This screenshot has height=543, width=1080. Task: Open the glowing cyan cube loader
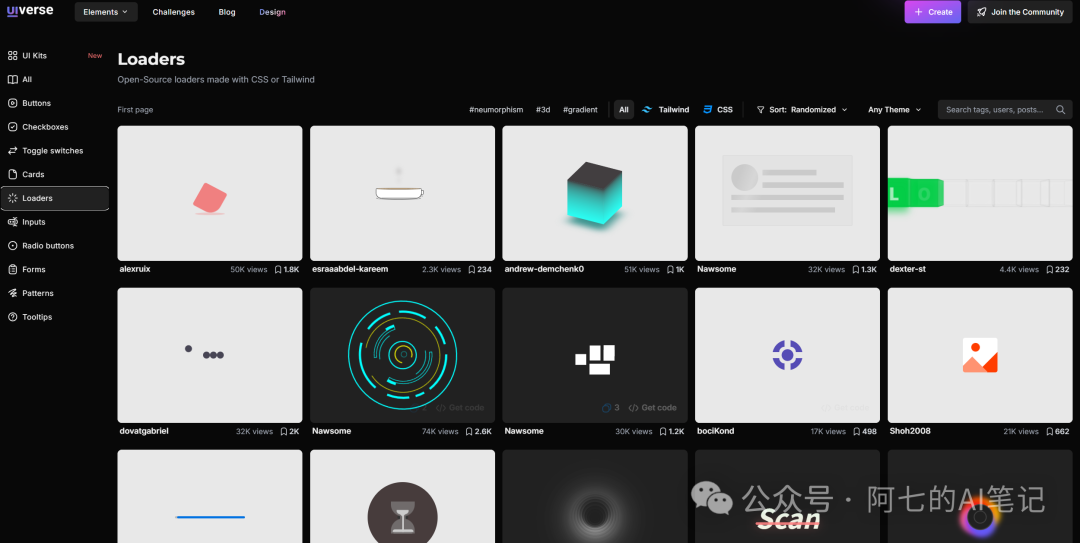595,193
